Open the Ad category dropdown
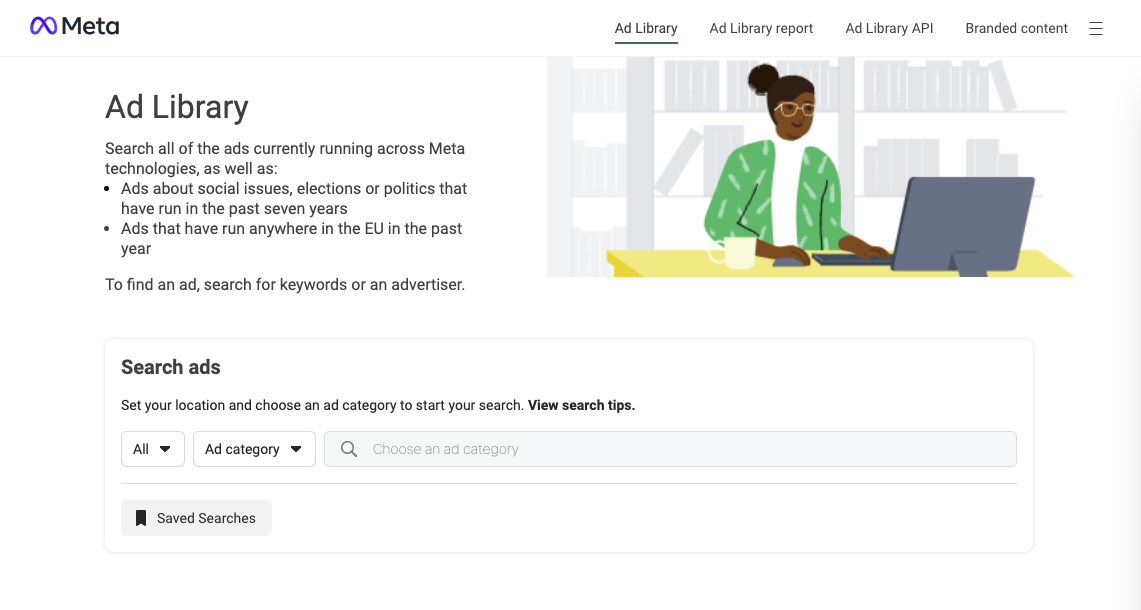The height and width of the screenshot is (610, 1141). tap(254, 449)
